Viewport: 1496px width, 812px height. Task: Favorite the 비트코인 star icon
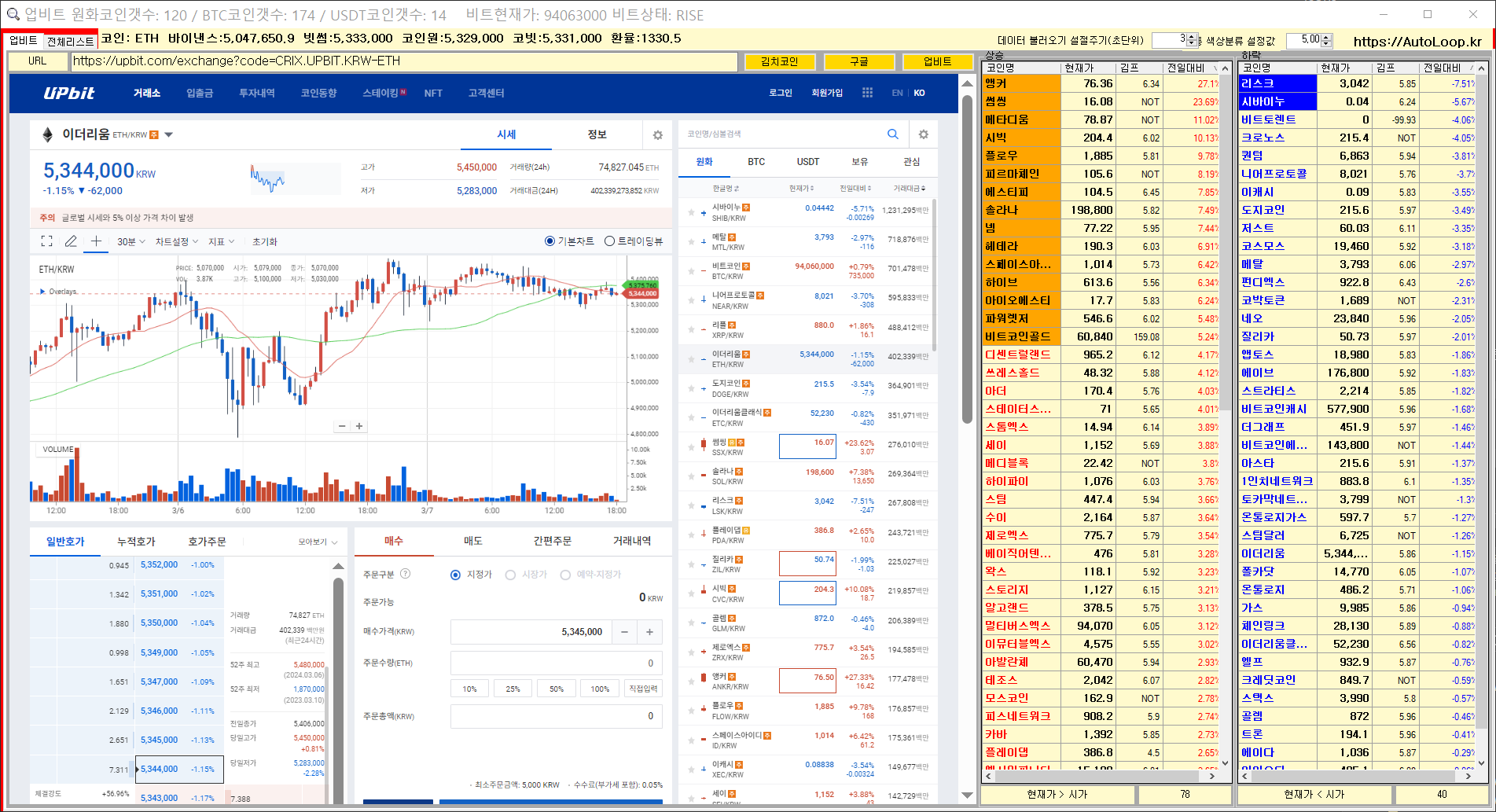[691, 271]
